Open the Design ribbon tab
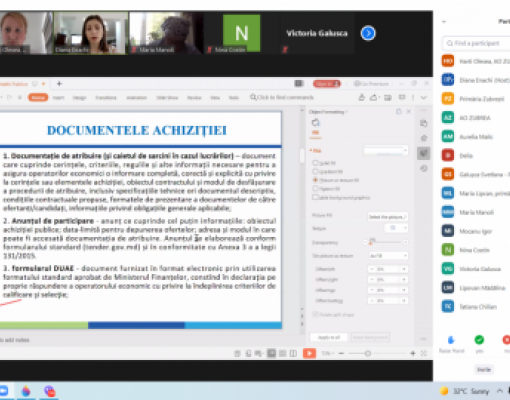The width and height of the screenshot is (510, 400). (79, 98)
